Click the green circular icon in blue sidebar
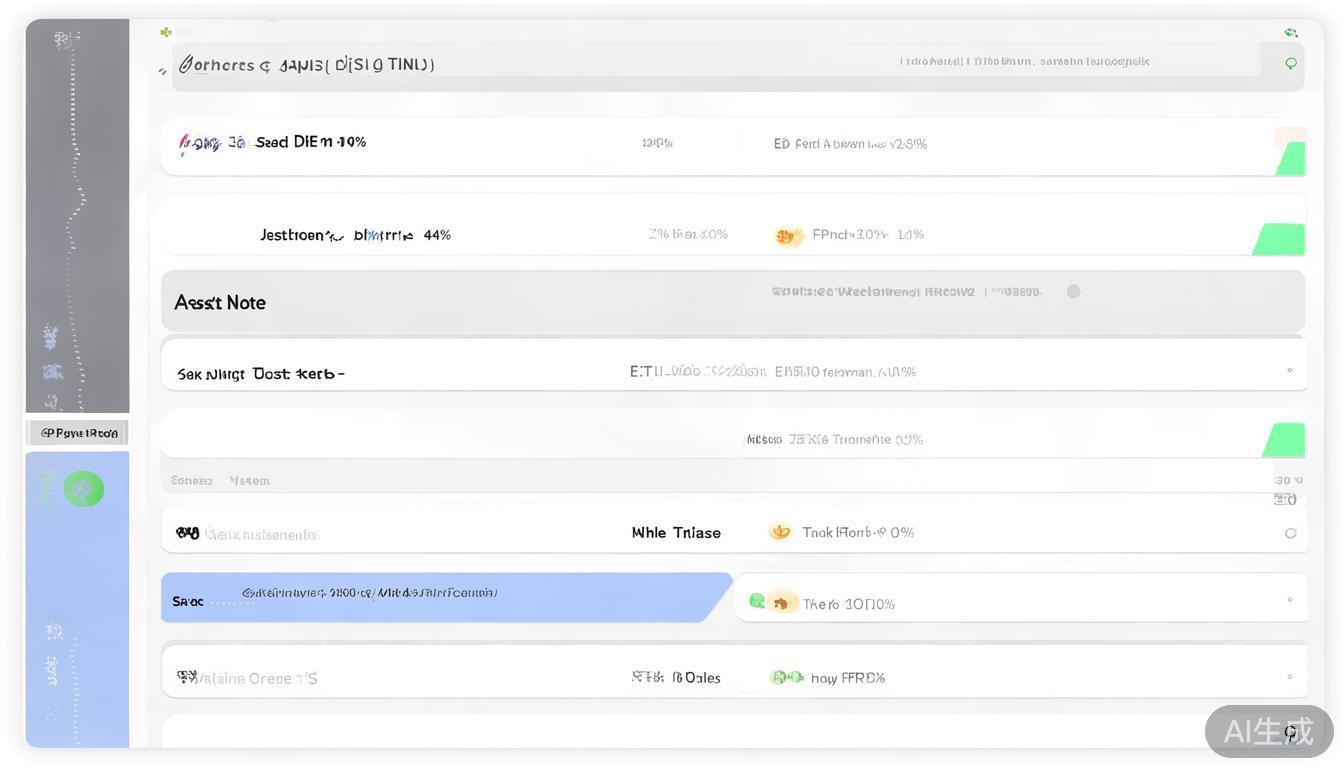 click(x=84, y=489)
